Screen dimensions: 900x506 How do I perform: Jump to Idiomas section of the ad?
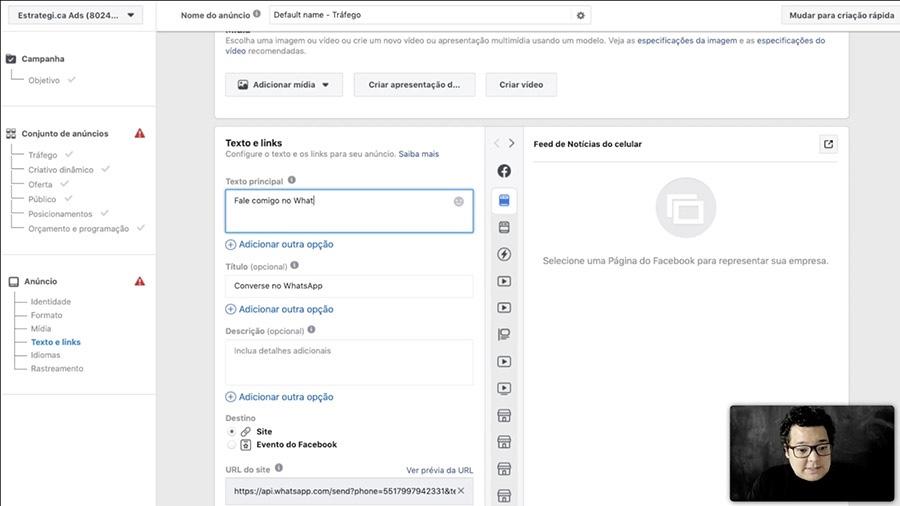(45, 355)
